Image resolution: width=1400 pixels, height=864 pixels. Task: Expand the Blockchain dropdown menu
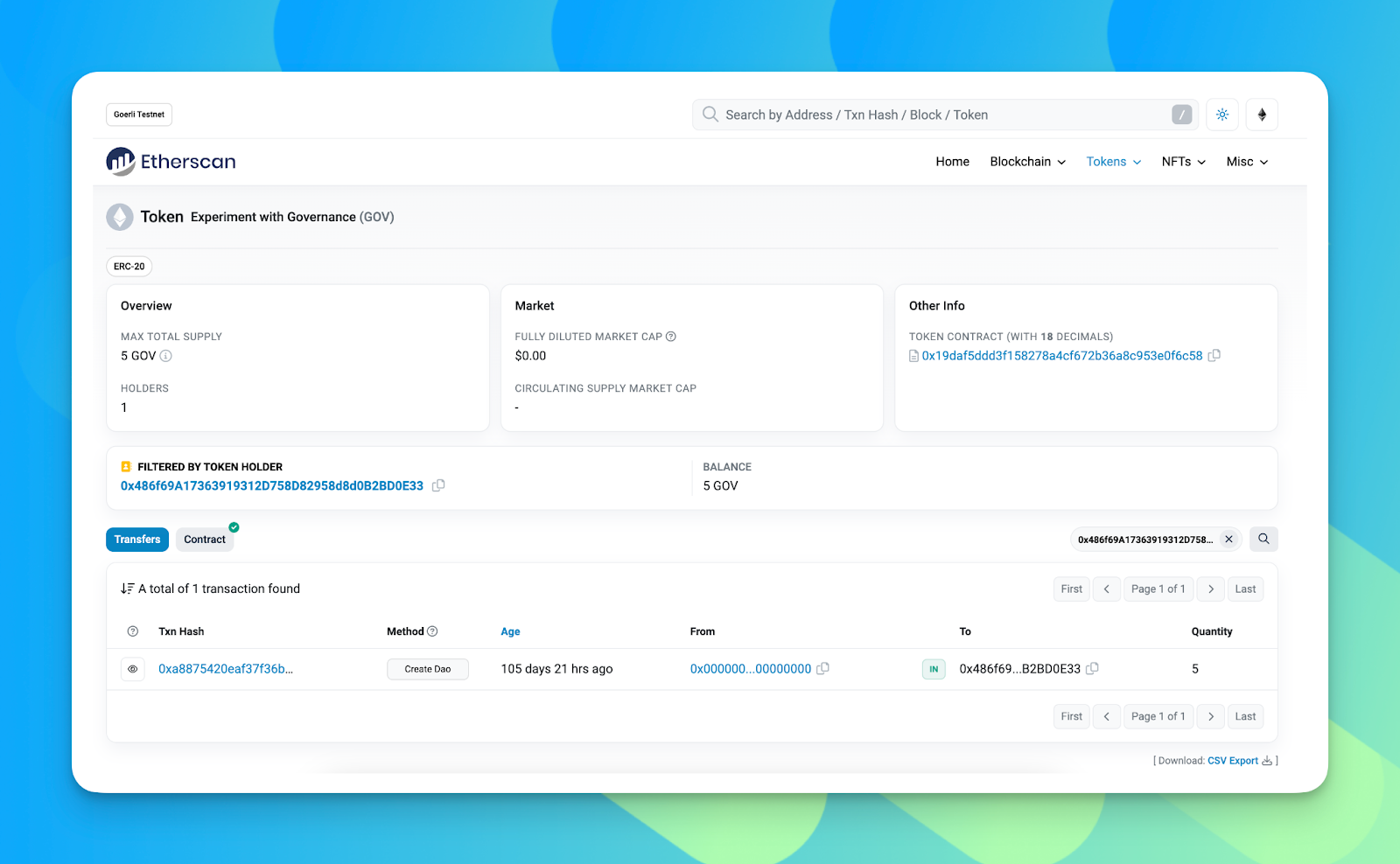click(1027, 162)
